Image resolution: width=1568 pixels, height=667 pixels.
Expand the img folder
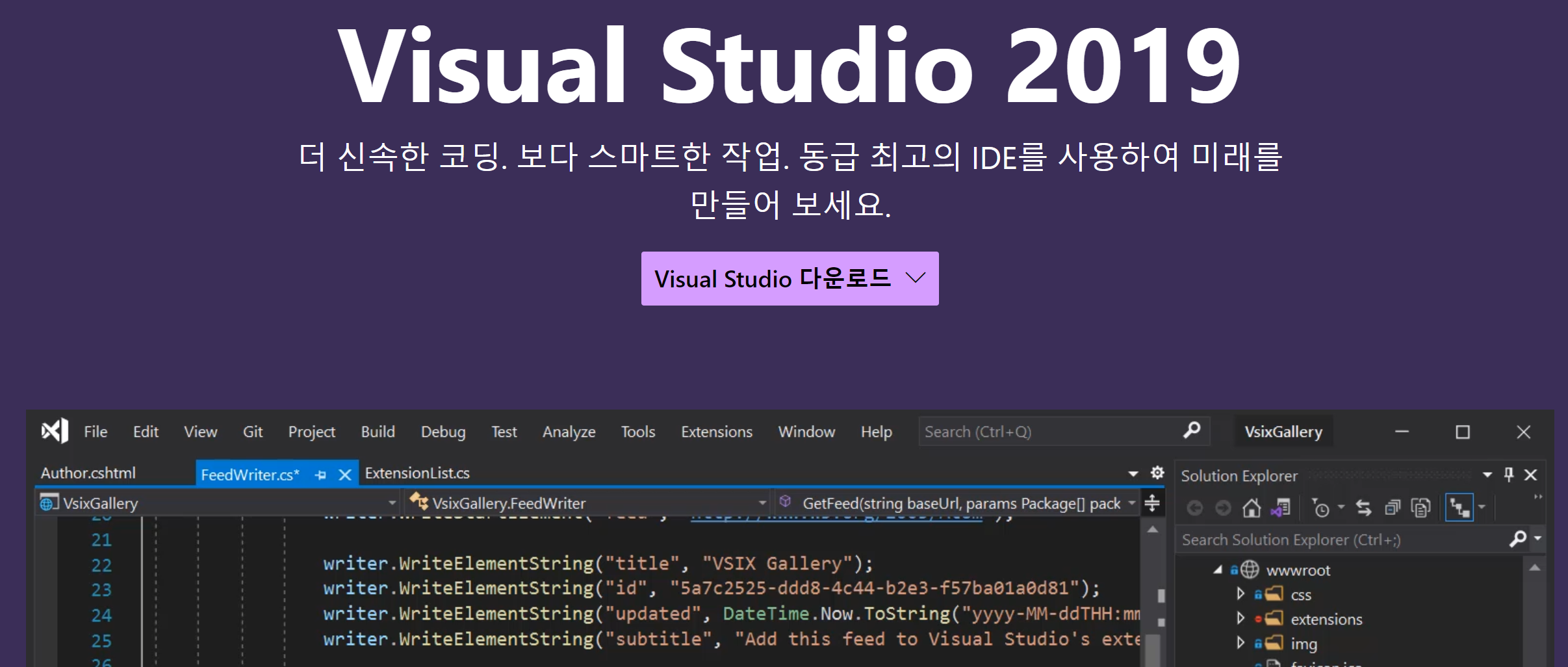(1240, 643)
